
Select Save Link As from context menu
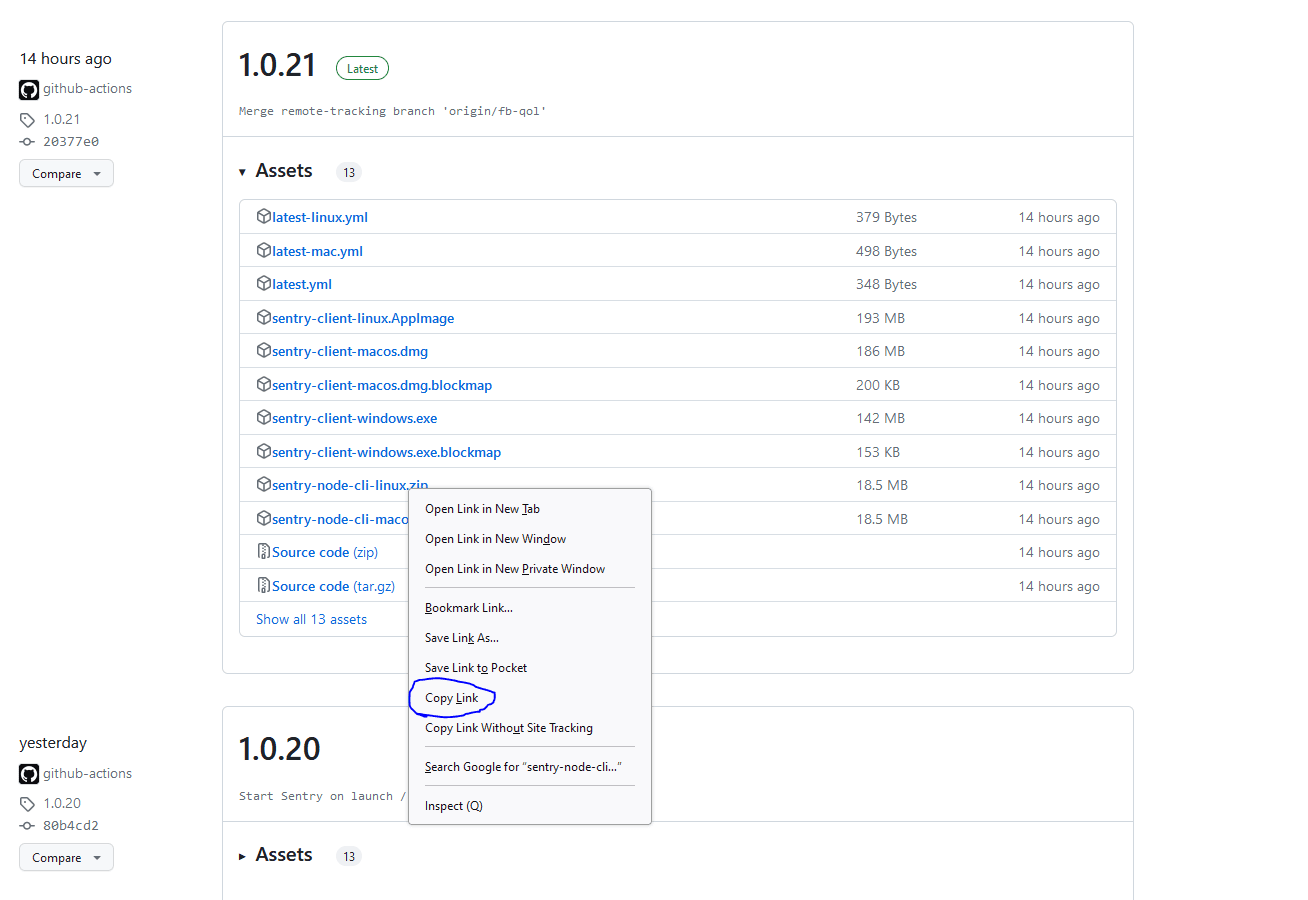pos(530,638)
